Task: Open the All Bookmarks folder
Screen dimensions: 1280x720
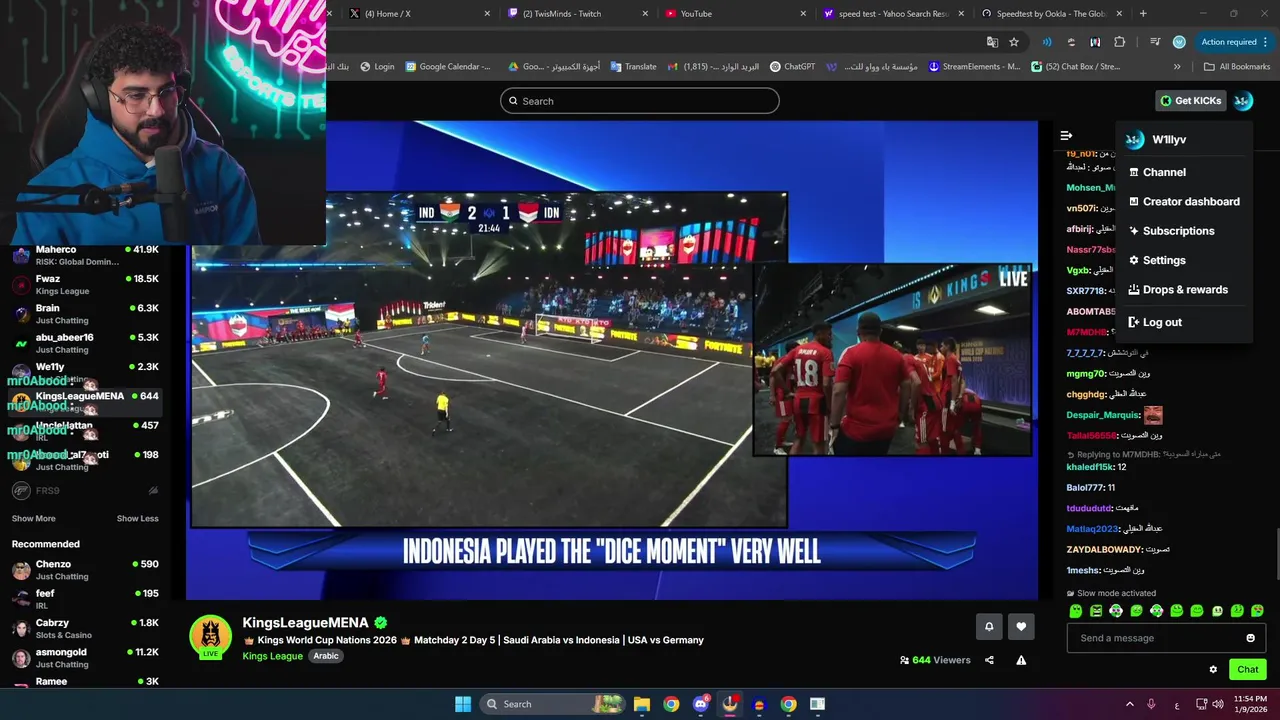Action: [x=1237, y=67]
